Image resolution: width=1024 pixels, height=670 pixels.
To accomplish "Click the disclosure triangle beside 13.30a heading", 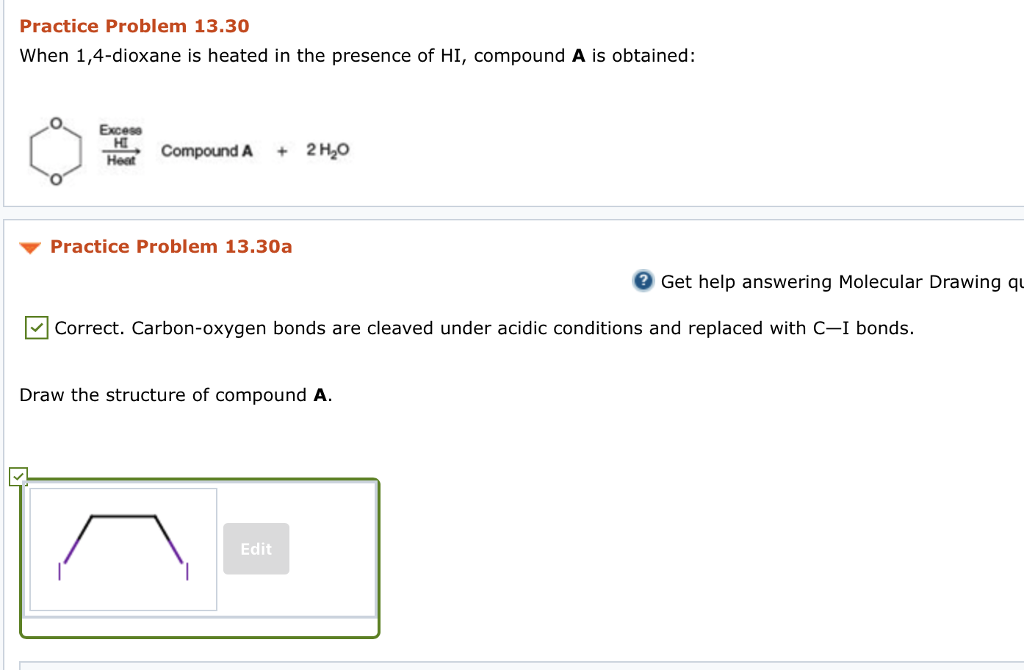I will click(31, 247).
